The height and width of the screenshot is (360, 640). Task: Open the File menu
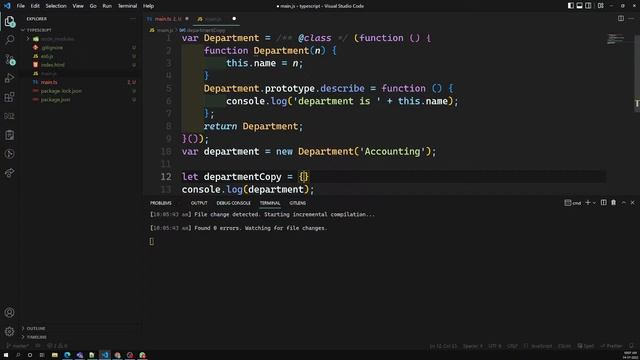[x=20, y=6]
